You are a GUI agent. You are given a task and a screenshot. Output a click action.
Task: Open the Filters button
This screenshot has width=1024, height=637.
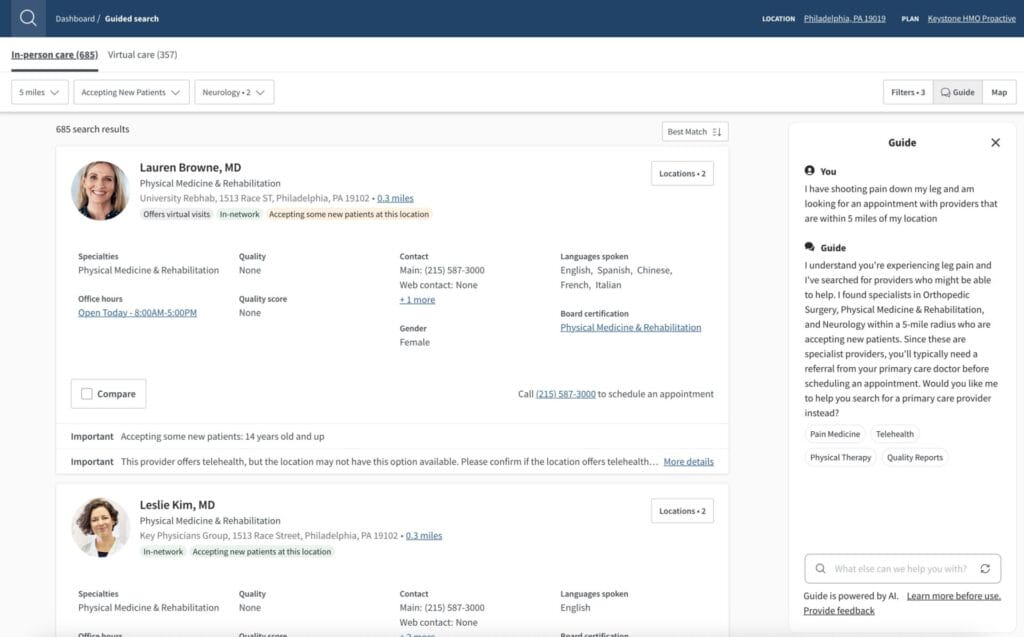pyautogui.click(x=908, y=92)
